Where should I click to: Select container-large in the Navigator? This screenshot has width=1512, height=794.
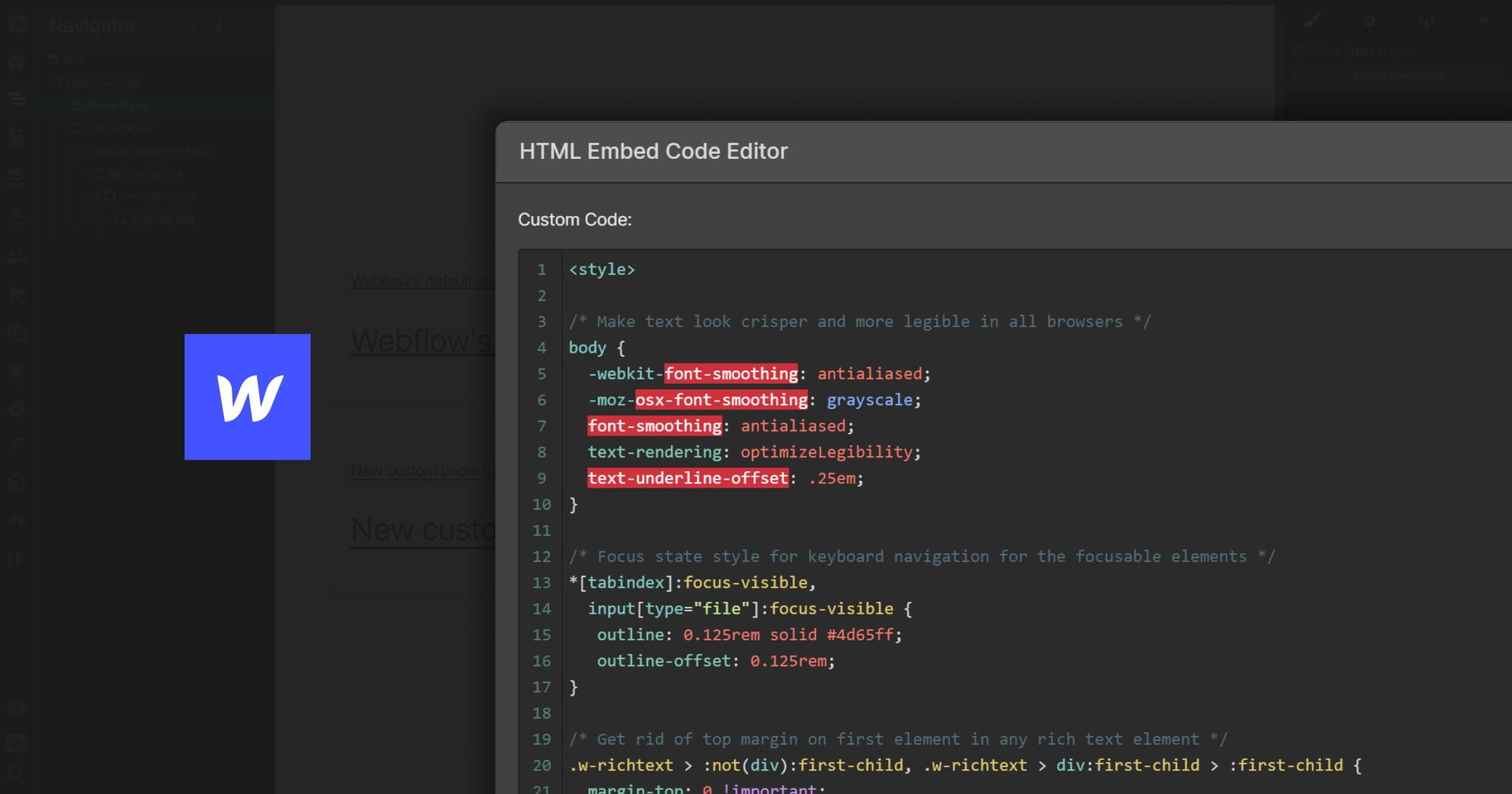click(156, 196)
